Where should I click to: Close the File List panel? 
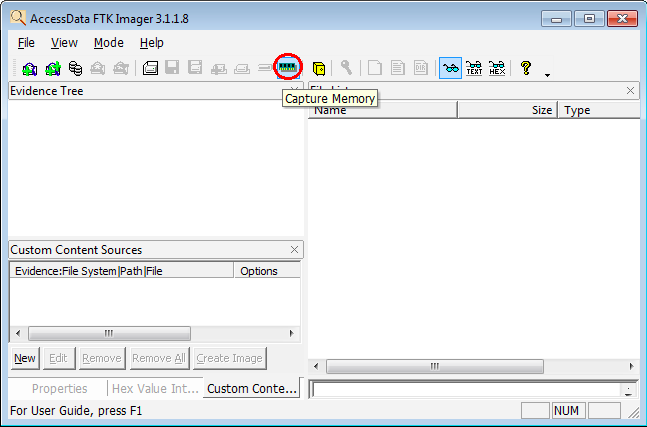tap(630, 91)
